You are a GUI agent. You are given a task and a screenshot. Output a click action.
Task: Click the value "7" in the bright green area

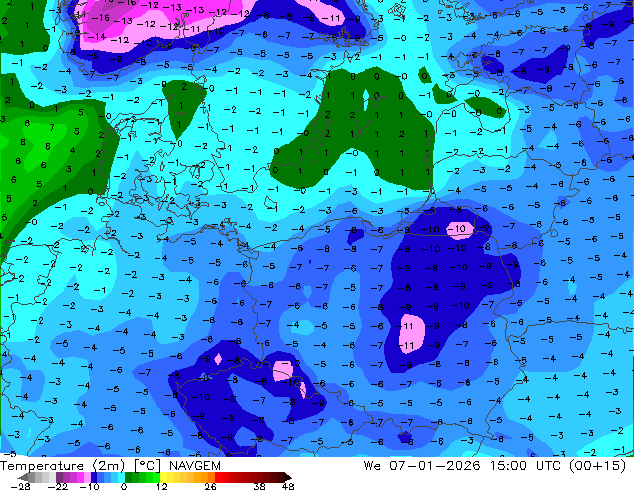52,128
